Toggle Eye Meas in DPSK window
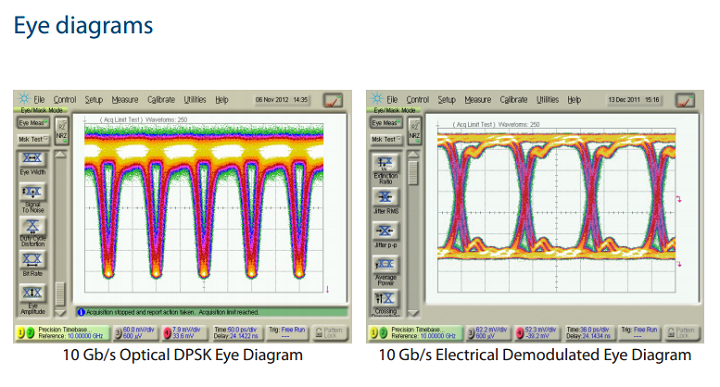Viewport: 720px width, 387px height. (x=33, y=123)
